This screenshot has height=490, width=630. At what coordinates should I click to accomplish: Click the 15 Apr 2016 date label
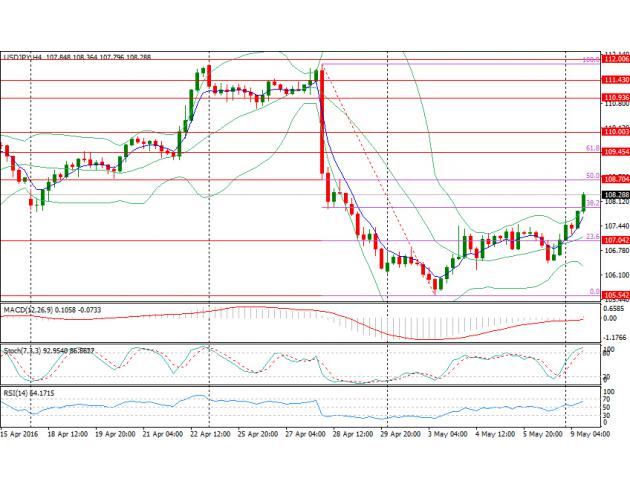(x=21, y=436)
